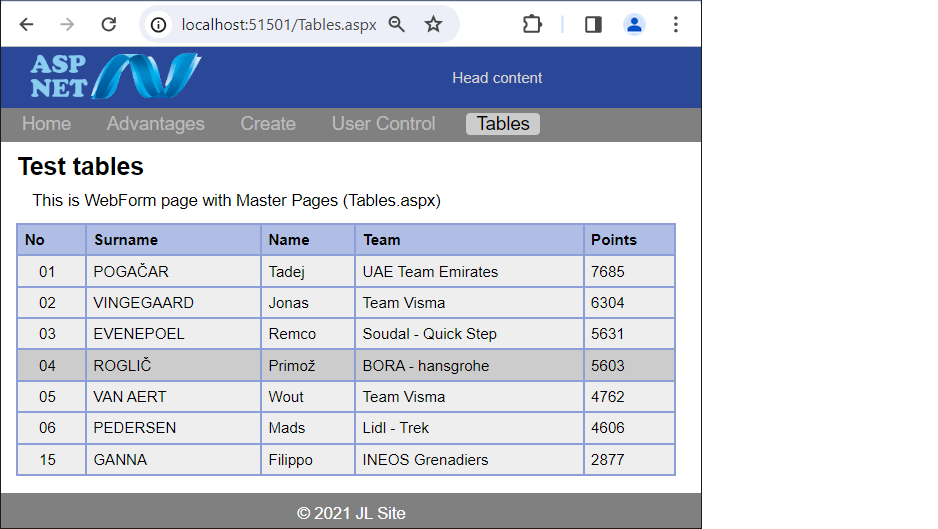Reload the page with the refresh icon

point(108,25)
